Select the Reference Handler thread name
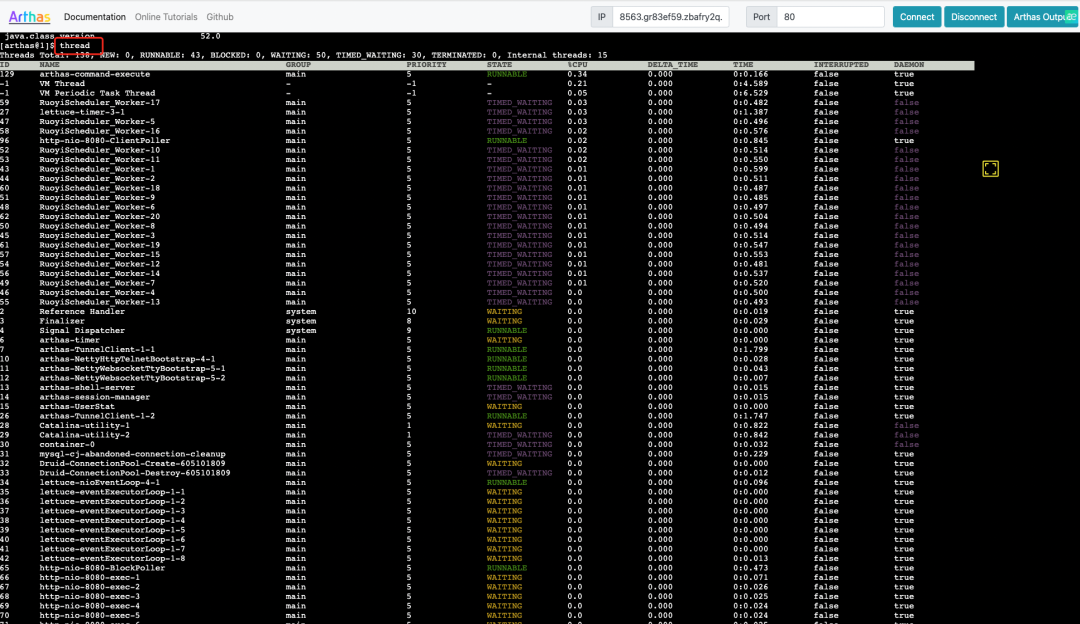The image size is (1080, 624). pos(82,312)
